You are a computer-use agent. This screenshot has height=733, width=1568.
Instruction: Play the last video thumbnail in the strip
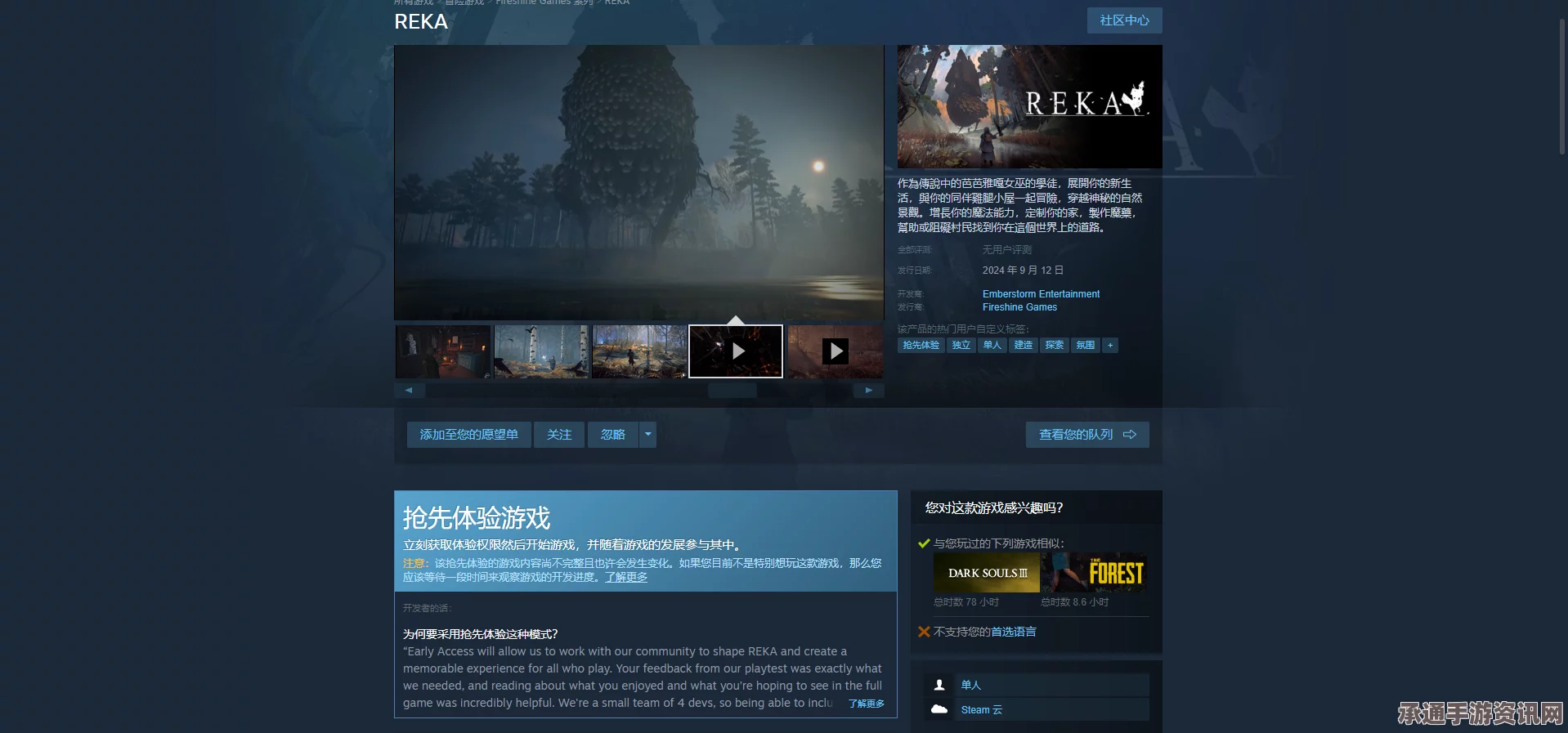coord(835,351)
